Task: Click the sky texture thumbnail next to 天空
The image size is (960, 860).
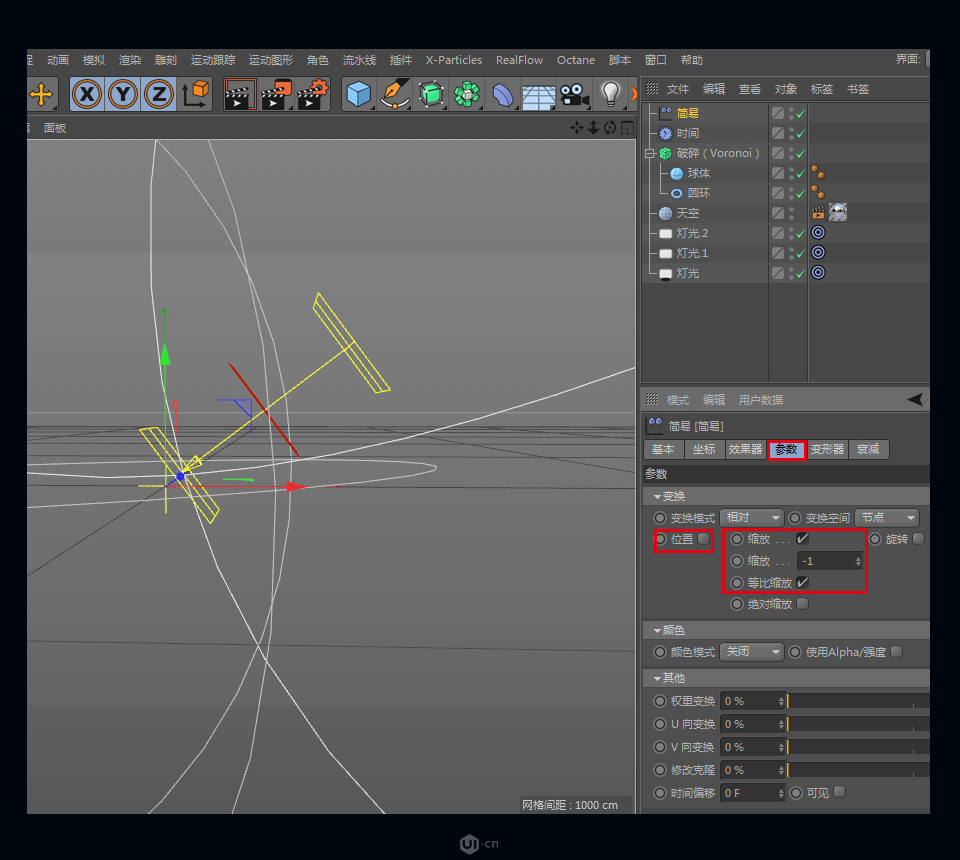Action: (x=838, y=212)
